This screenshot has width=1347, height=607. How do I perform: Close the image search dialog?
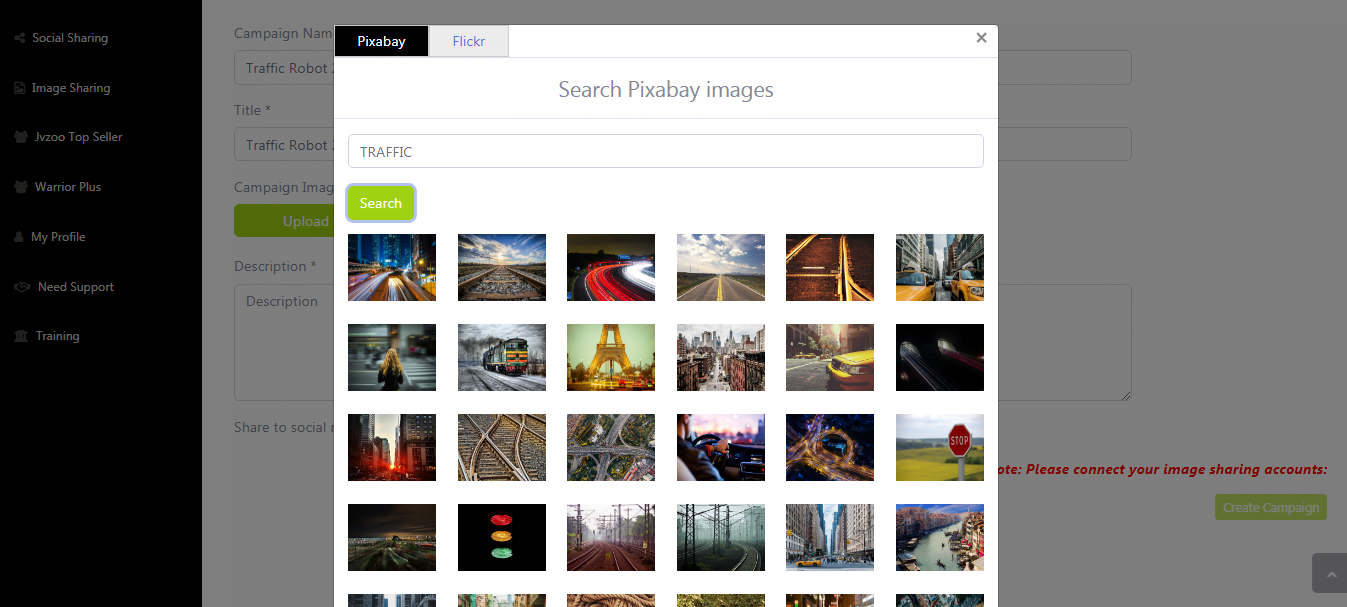point(981,38)
